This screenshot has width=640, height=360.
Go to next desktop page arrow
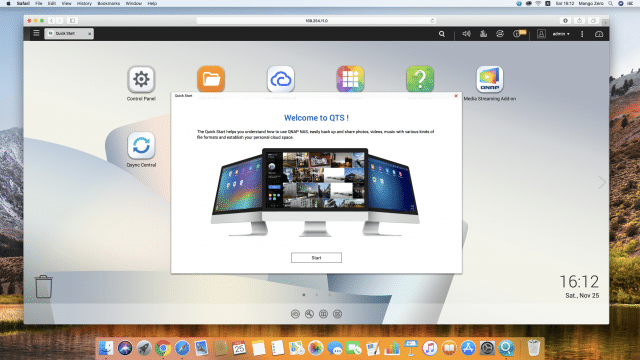click(x=602, y=182)
